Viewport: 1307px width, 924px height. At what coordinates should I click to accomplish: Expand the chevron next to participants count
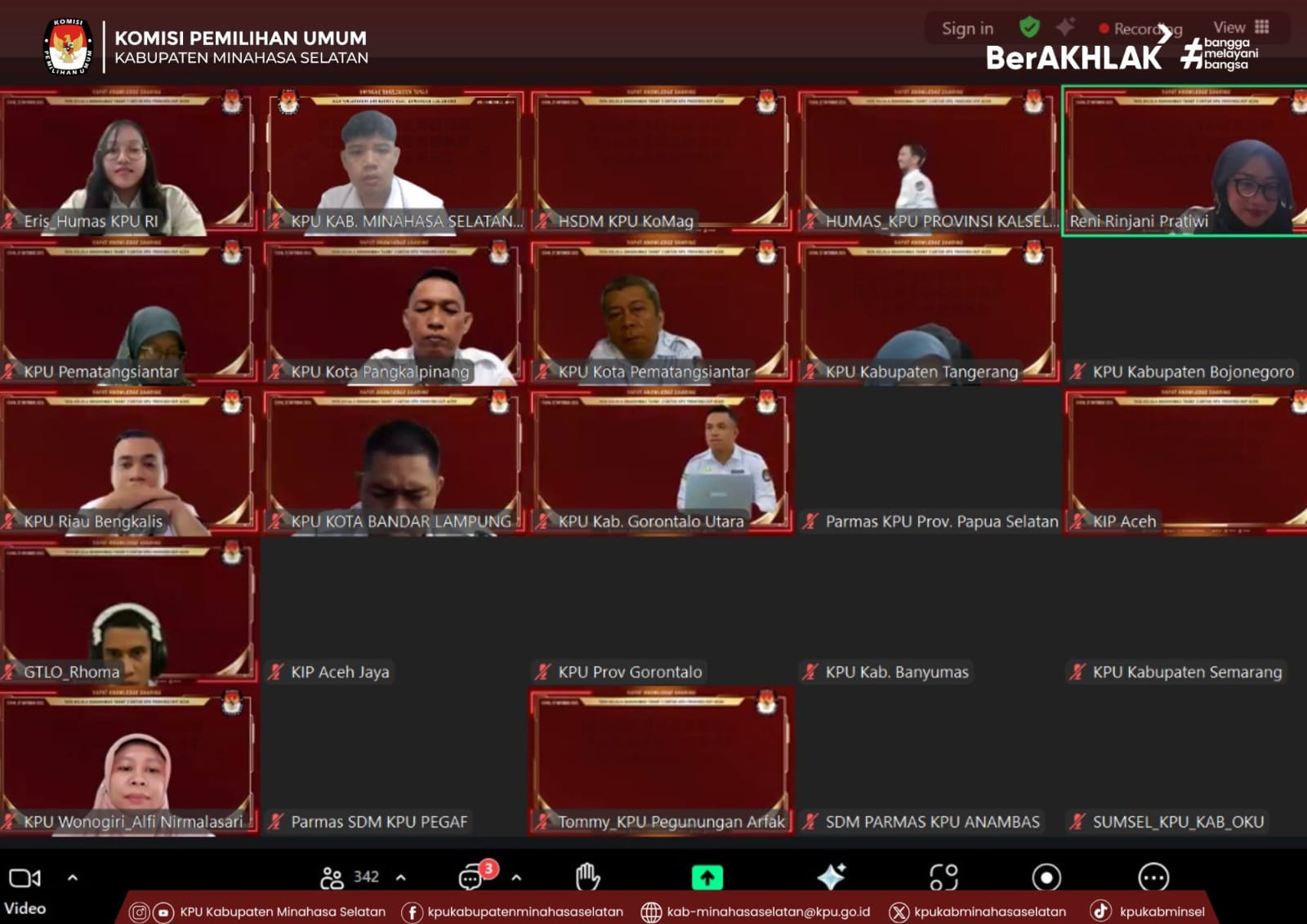point(401,877)
